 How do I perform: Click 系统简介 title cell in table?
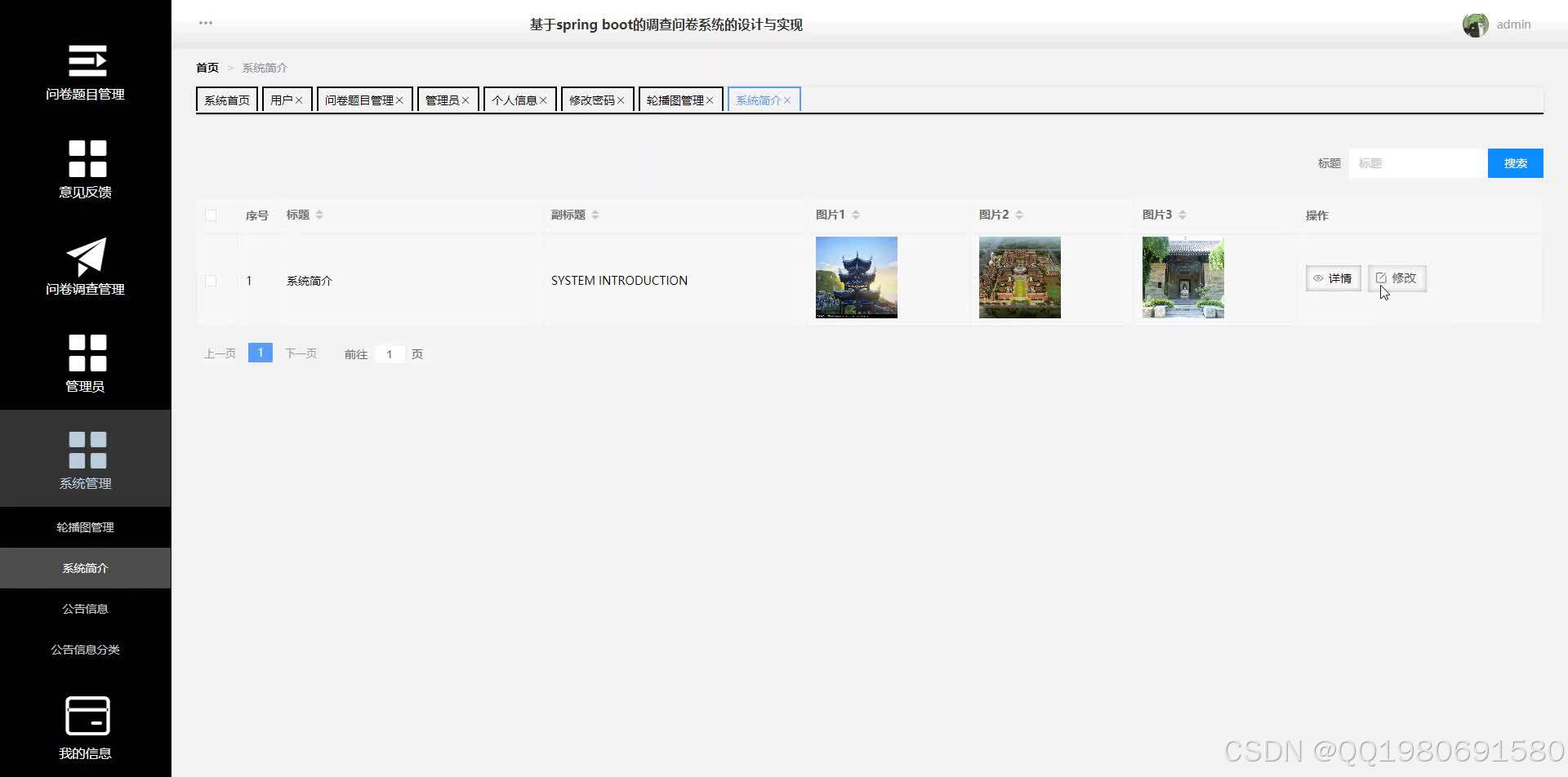310,281
